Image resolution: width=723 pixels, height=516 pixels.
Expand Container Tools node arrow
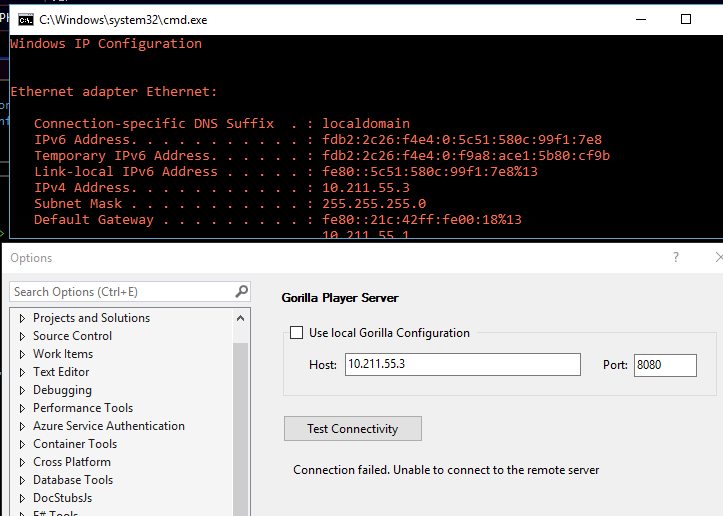(x=22, y=444)
